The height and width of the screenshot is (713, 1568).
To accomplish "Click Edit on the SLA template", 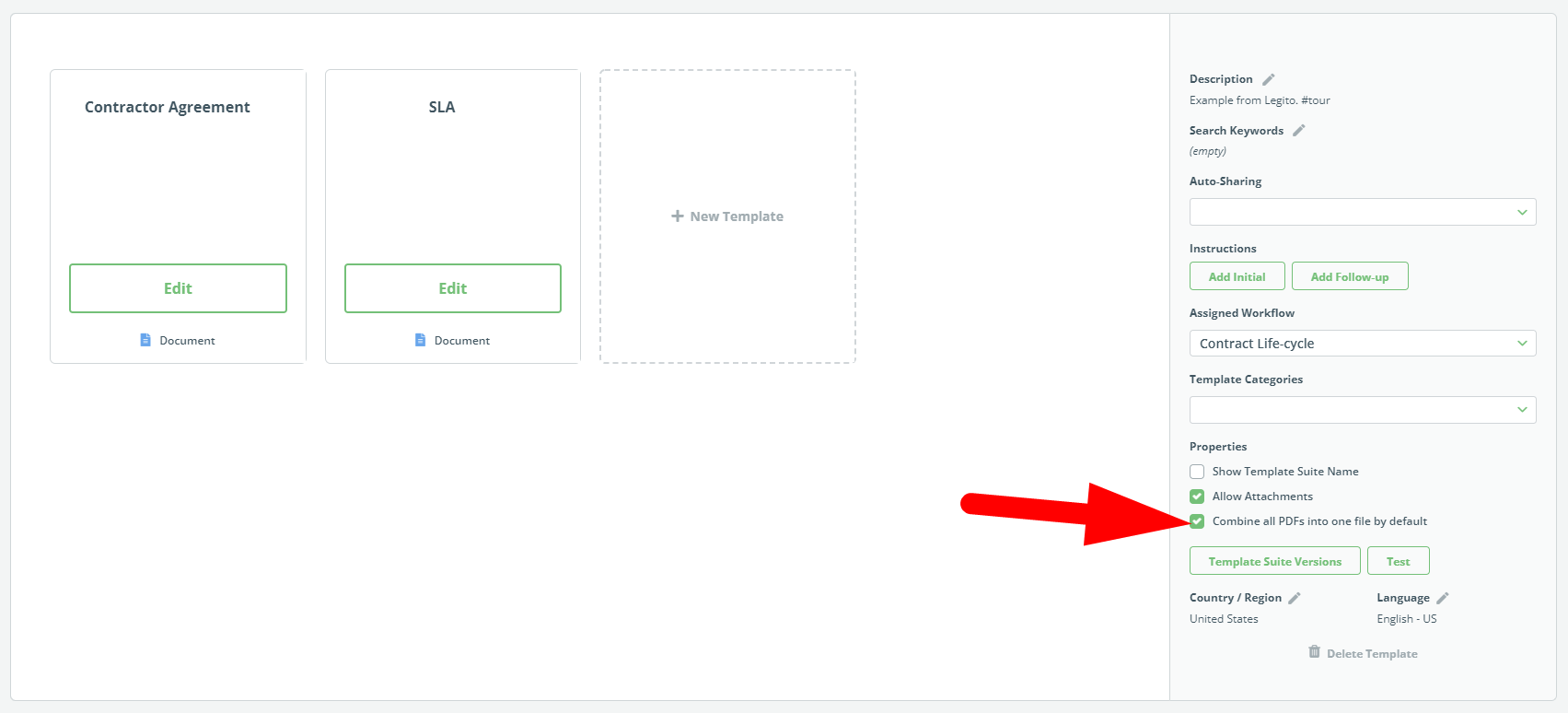I will tap(453, 288).
